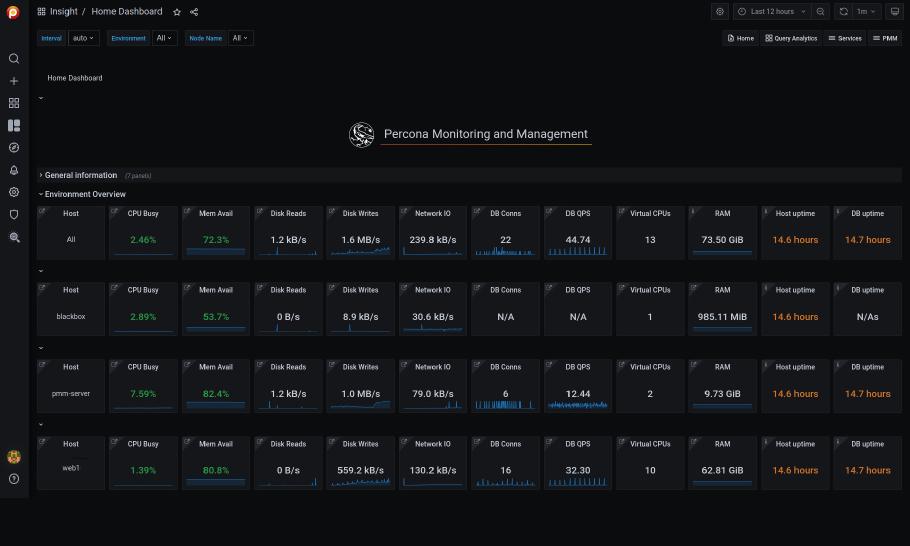Viewport: 910px width, 546px height.
Task: Open the Home link menu
Action: point(741,38)
